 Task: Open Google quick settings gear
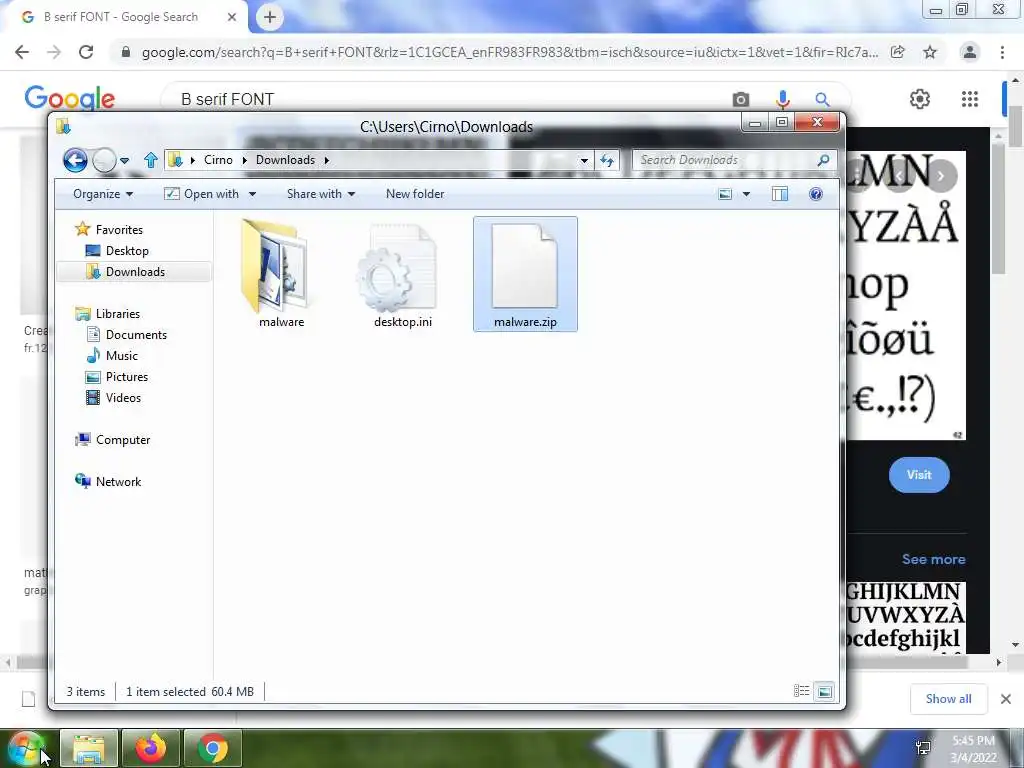920,99
